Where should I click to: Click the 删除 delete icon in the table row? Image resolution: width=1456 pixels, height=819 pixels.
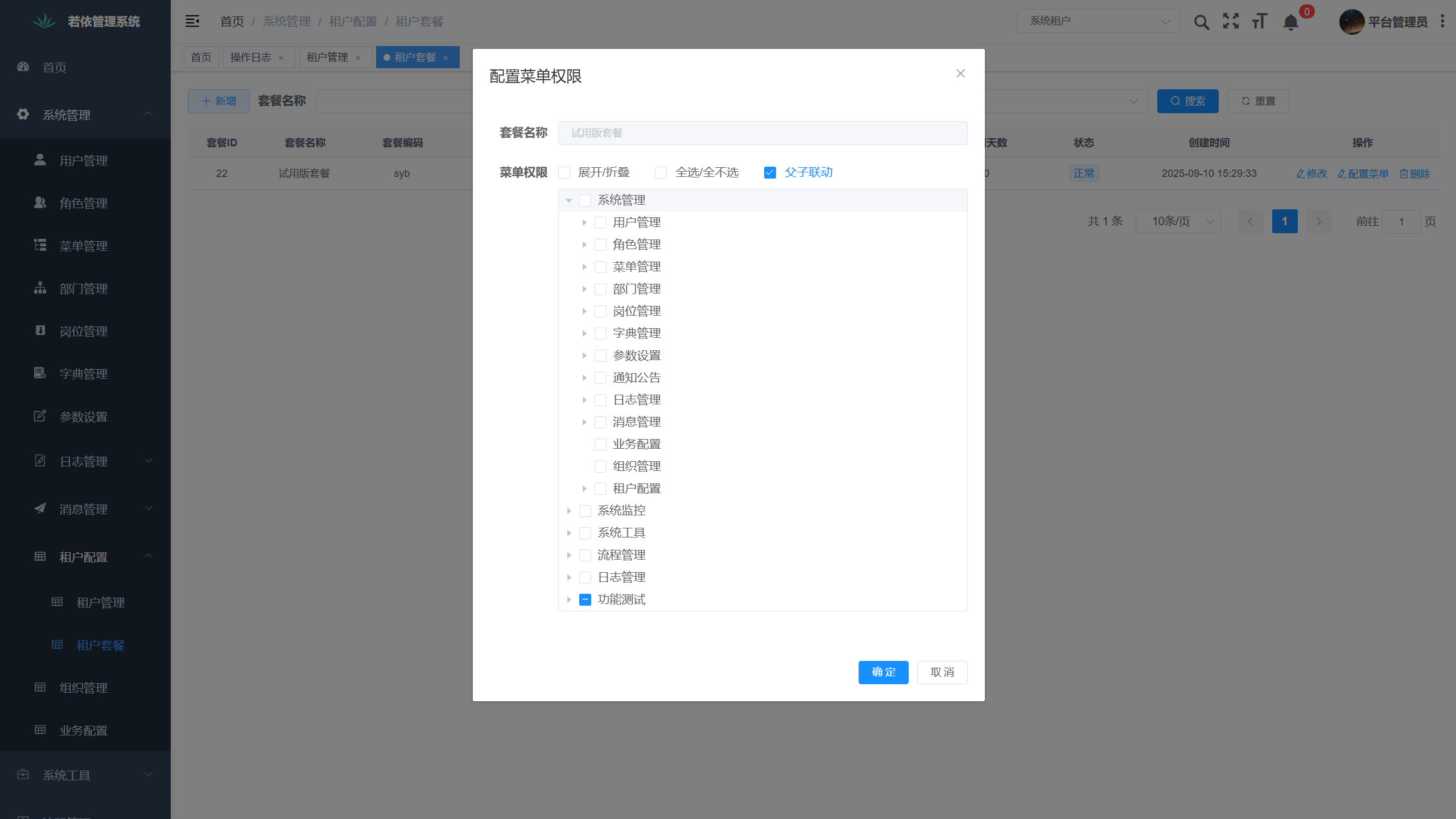(x=1415, y=173)
